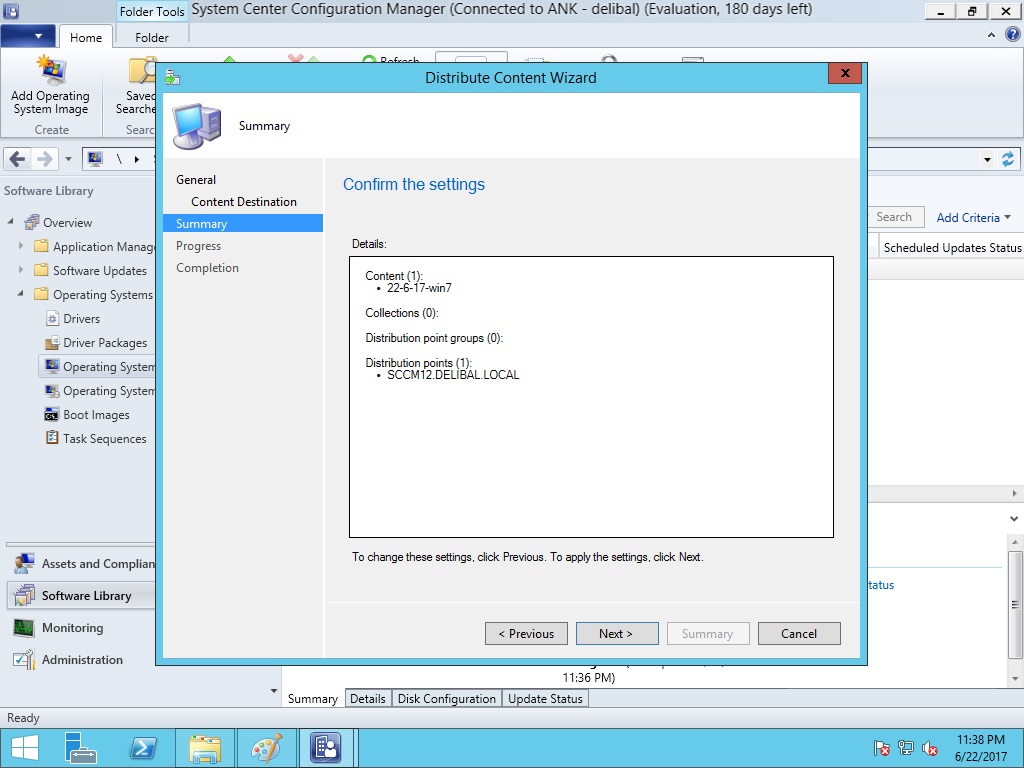1024x768 pixels.
Task: Select the Content Destination wizard step
Action: 243,202
